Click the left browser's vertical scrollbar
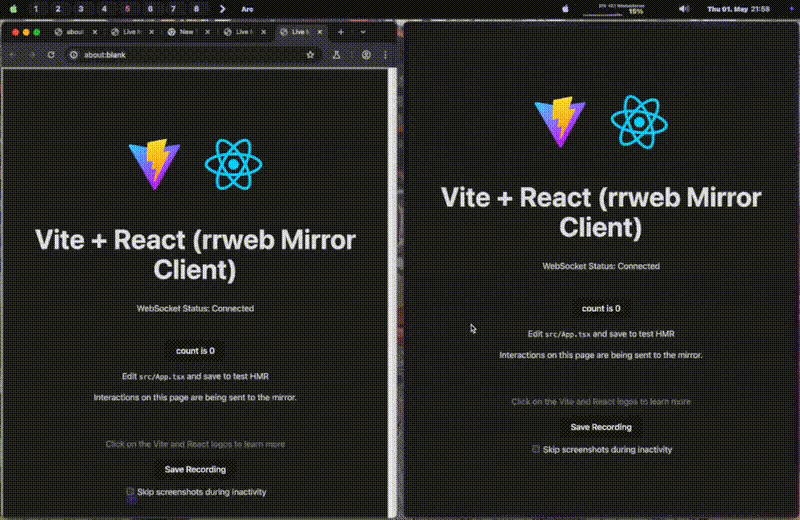The width and height of the screenshot is (800, 520). coord(392,292)
